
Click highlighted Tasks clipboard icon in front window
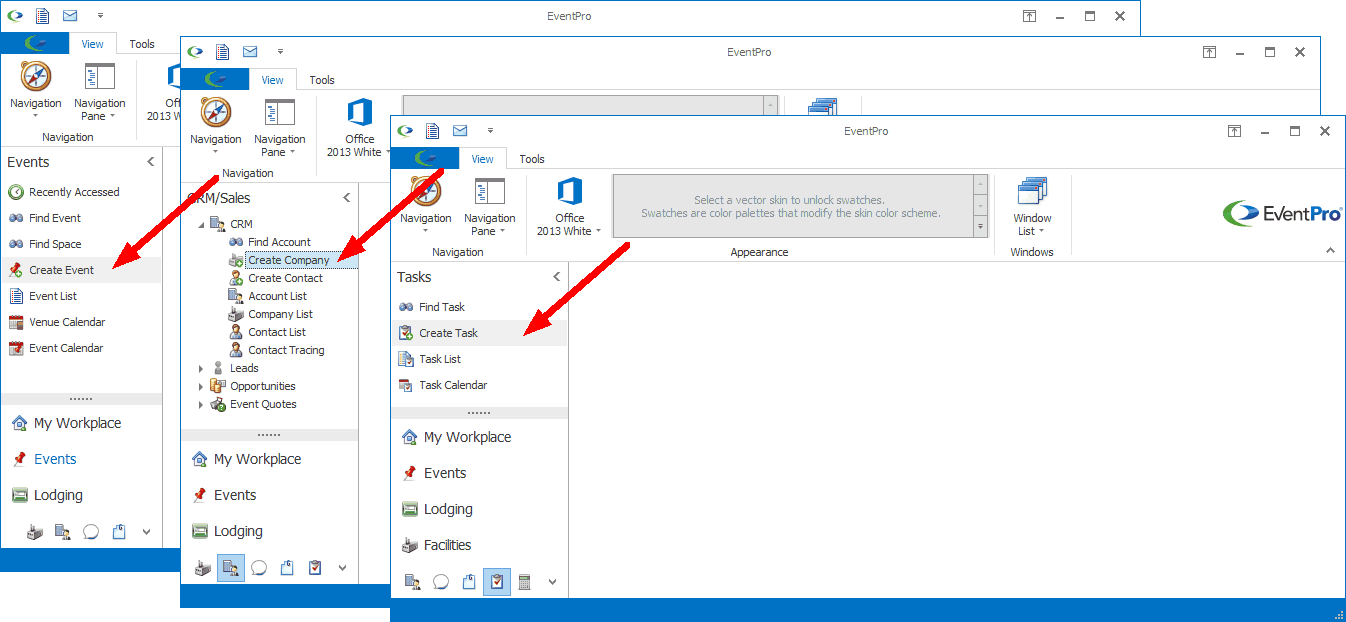(x=497, y=582)
